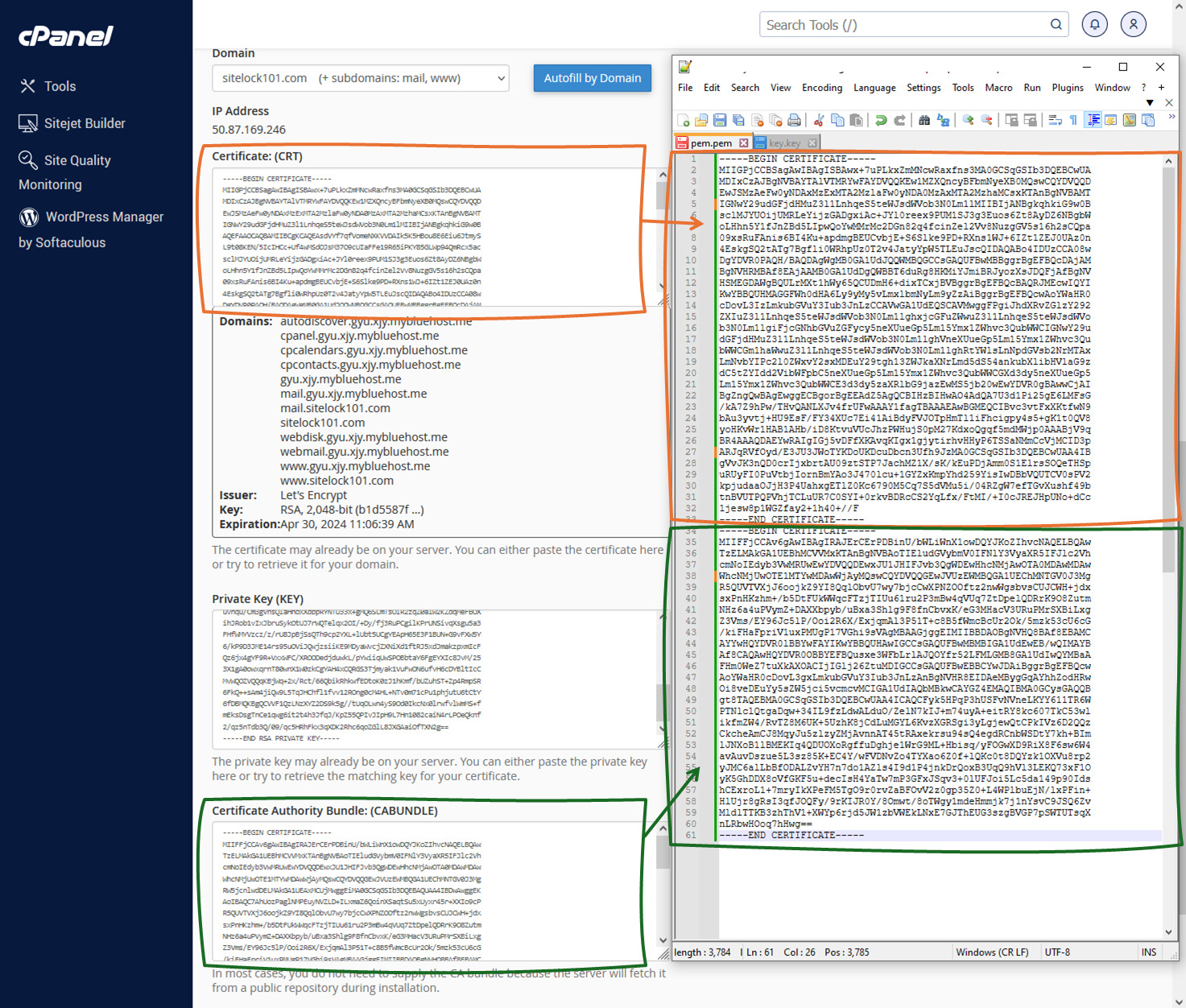Viewport: 1186px width, 1008px height.
Task: Open Sitejet Builder in the sidebar
Action: (x=85, y=123)
